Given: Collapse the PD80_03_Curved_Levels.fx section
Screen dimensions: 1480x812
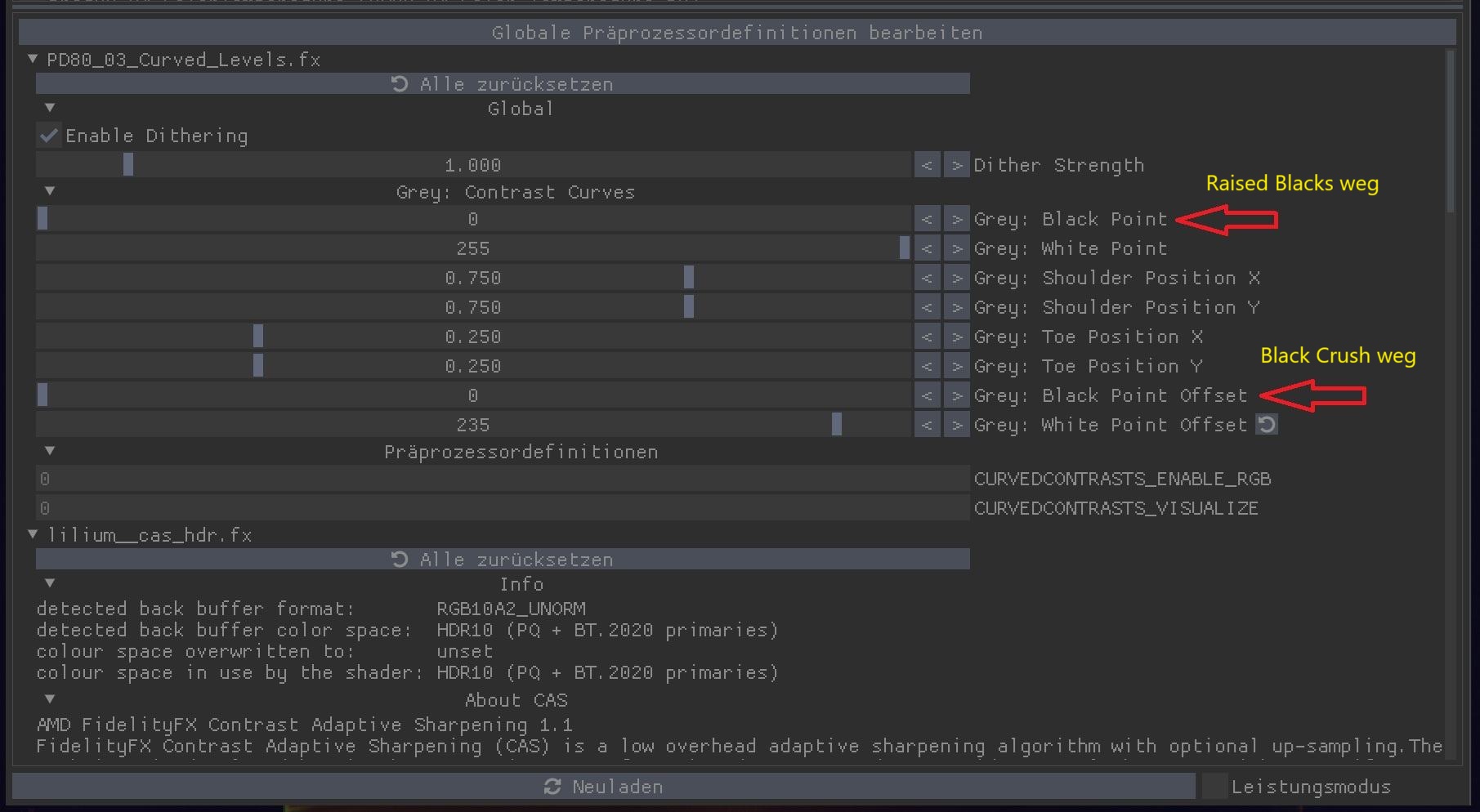Looking at the screenshot, I should point(33,59).
